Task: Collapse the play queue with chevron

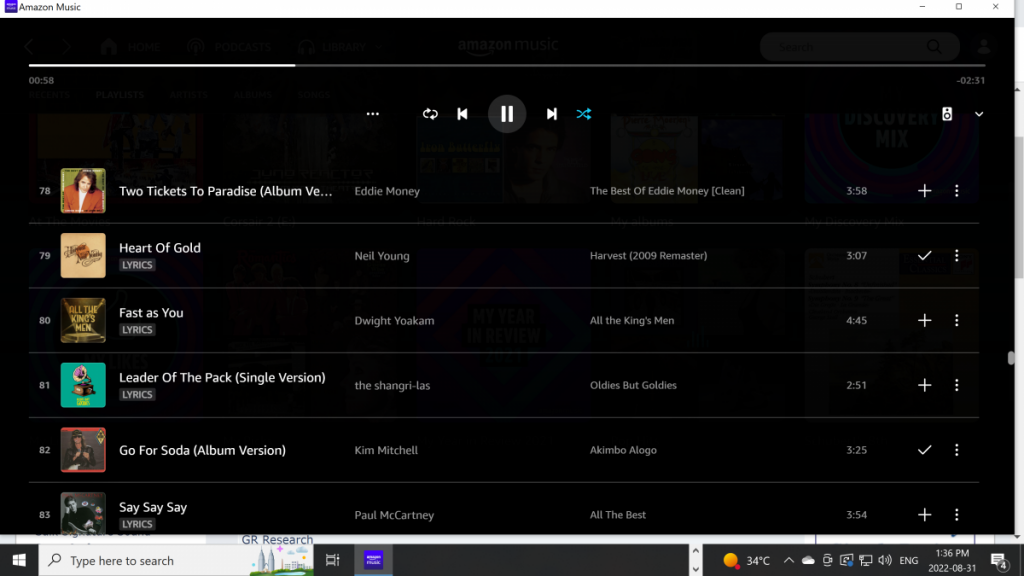Action: [979, 114]
